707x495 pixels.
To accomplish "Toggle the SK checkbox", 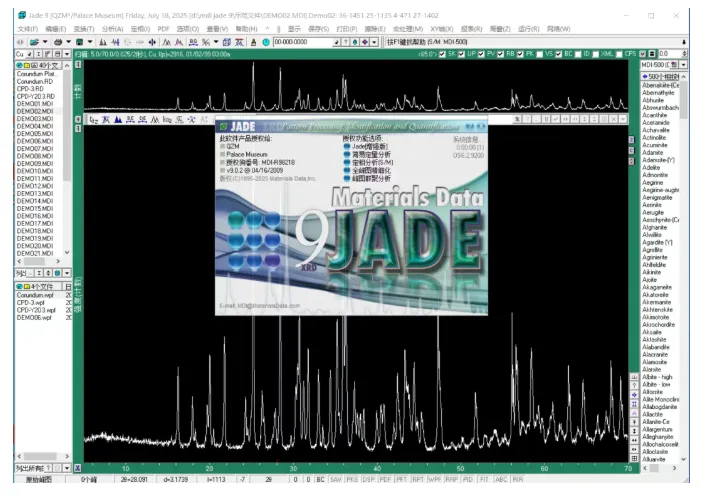I will [442, 54].
